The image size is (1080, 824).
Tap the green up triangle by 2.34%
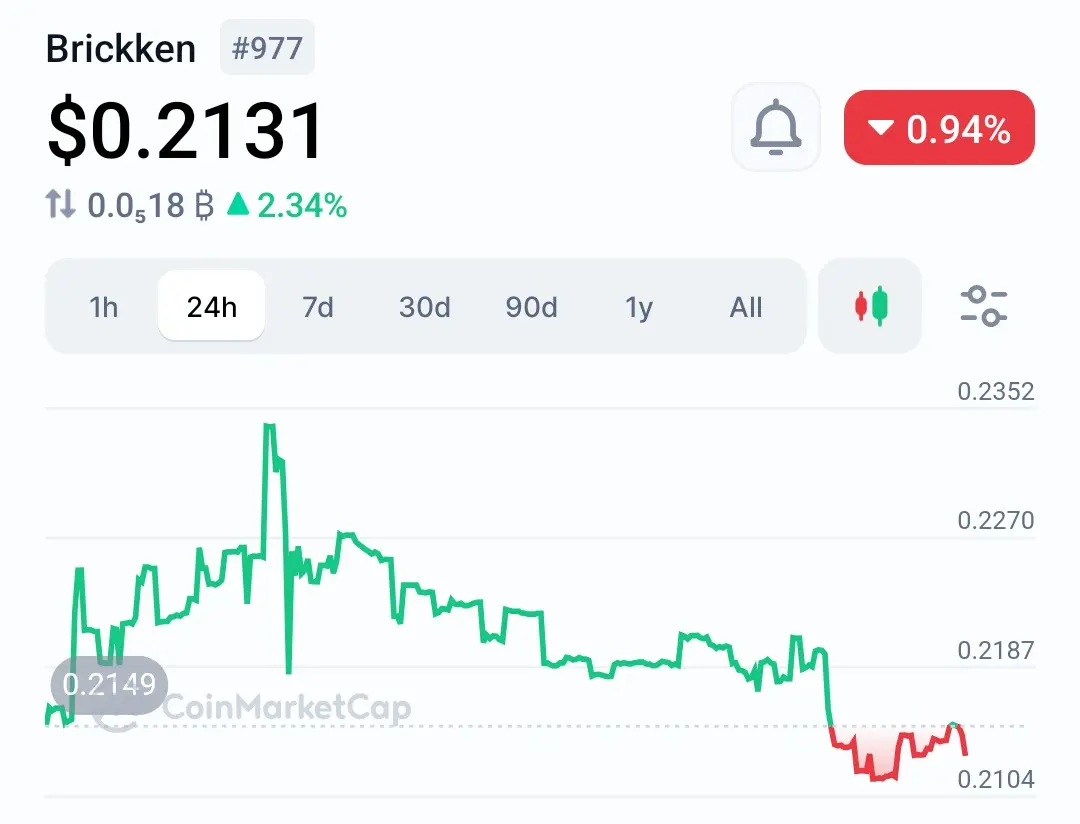click(238, 204)
